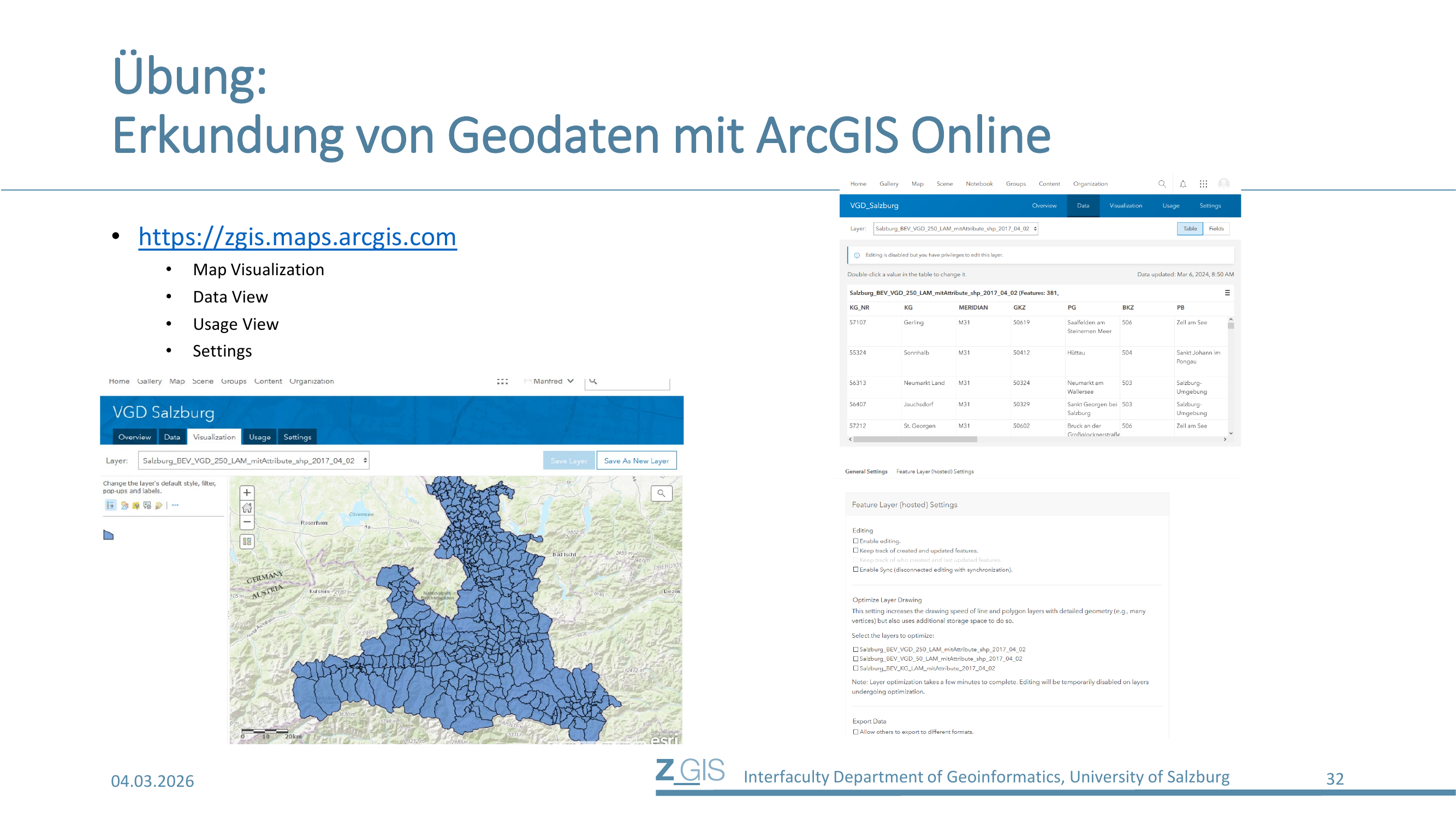Open the Layer dropdown in Visualization view

[254, 461]
